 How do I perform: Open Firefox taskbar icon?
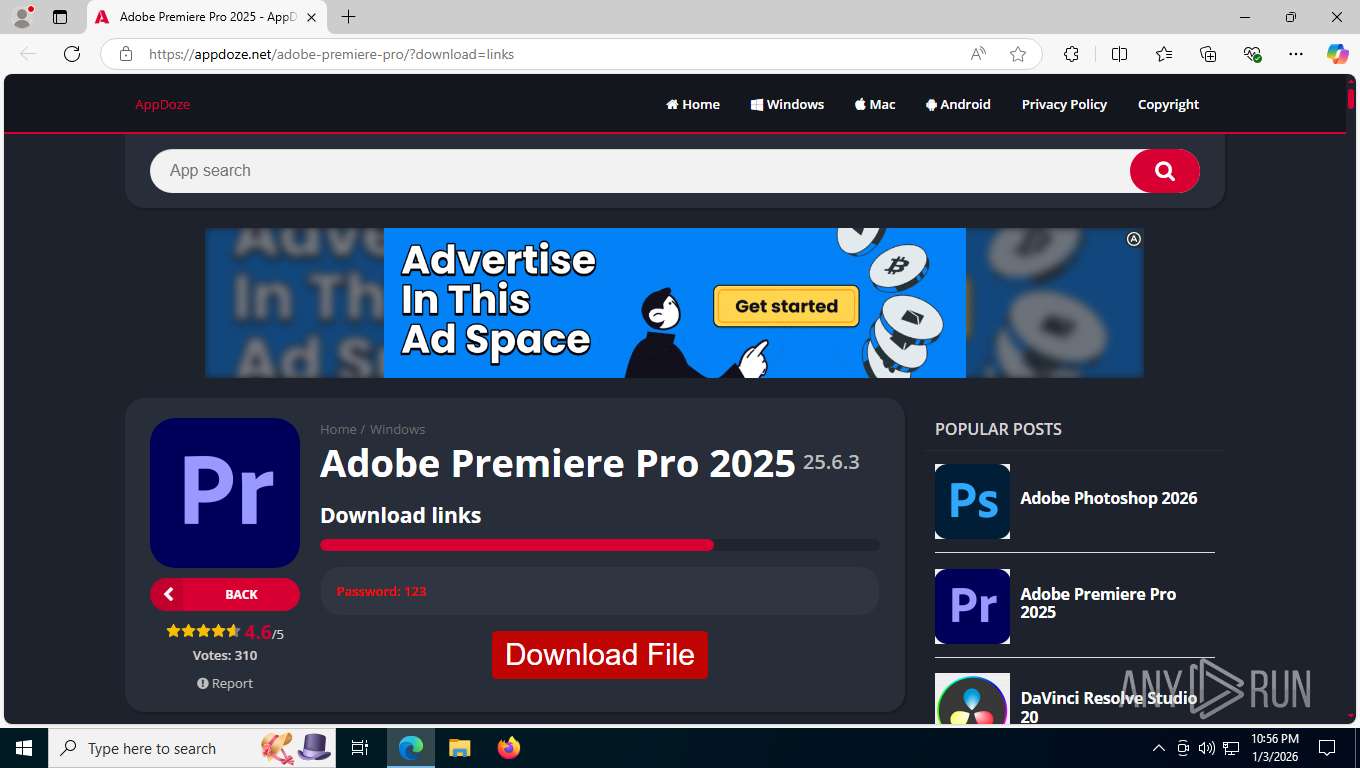pos(509,748)
